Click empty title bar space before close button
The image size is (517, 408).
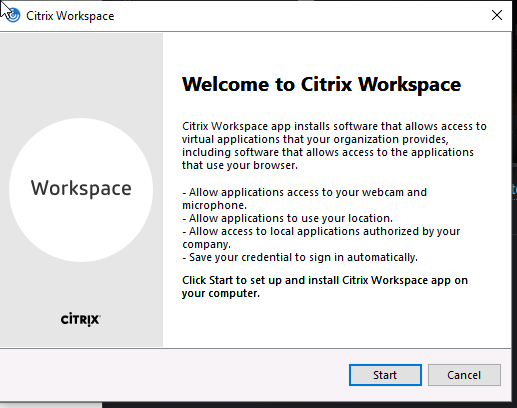pyautogui.click(x=300, y=15)
